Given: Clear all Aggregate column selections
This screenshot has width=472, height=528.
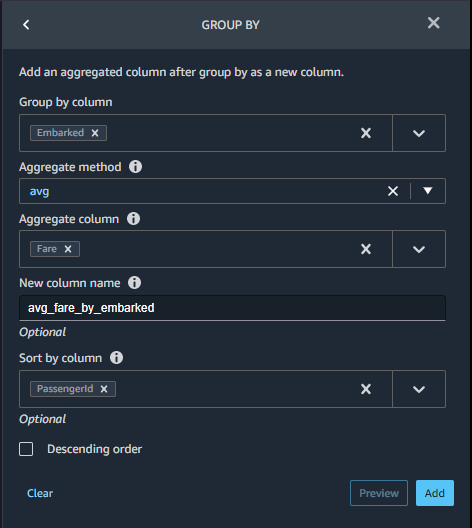Looking at the screenshot, I should coord(366,249).
